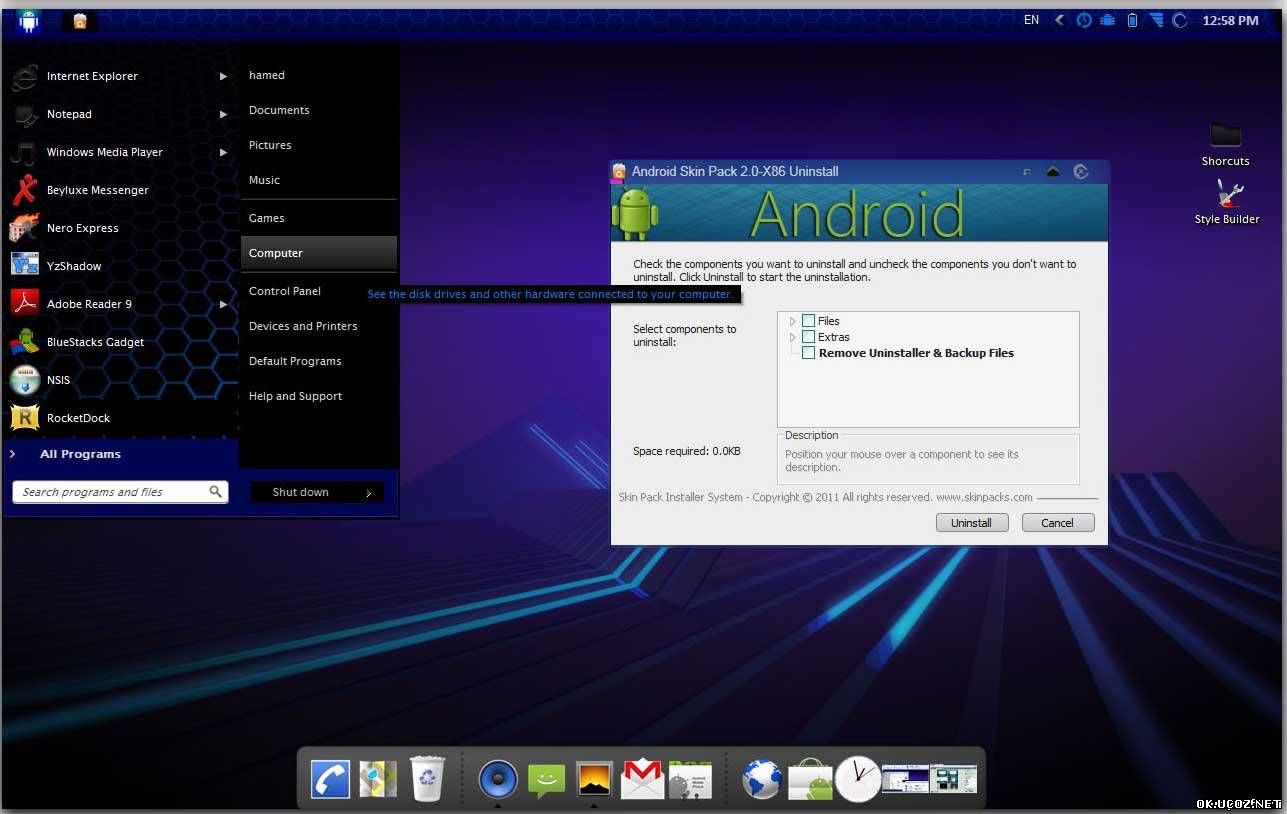Click the Android Skin Pack taskbar icon
Screen dimensions: 1287x814
point(80,21)
